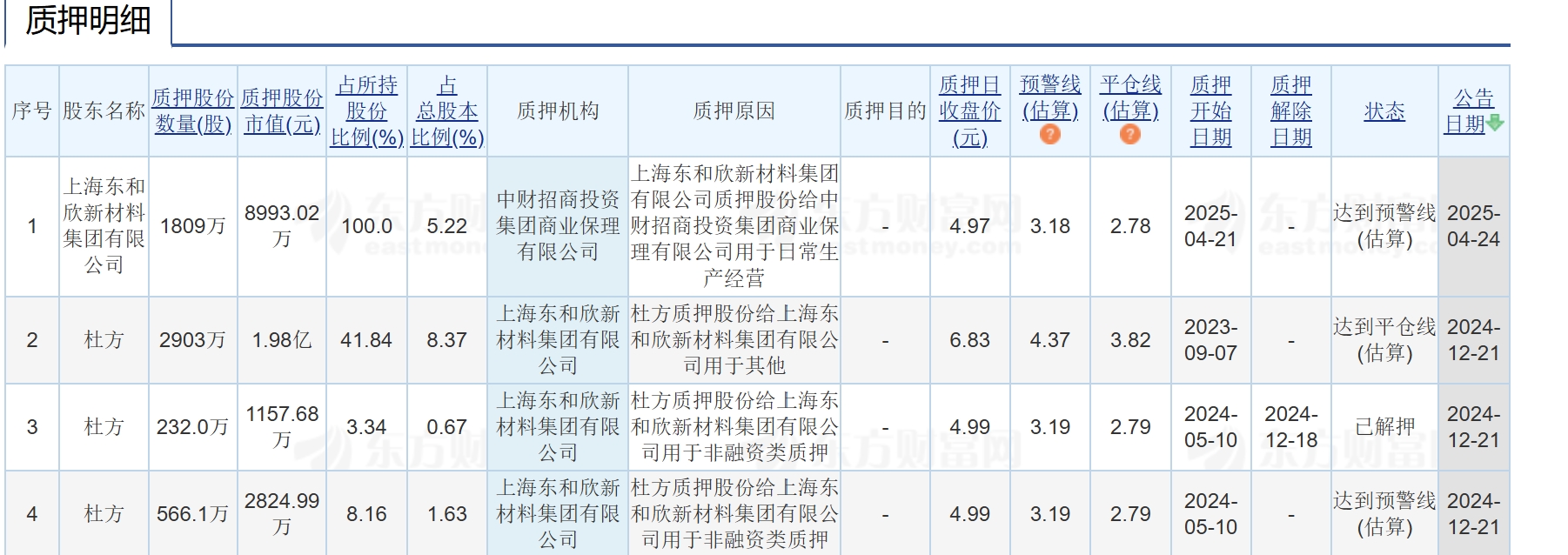Viewport: 1568px width, 555px height.
Task: Sort by 质押日收盘价(元) header
Action: tap(970, 111)
